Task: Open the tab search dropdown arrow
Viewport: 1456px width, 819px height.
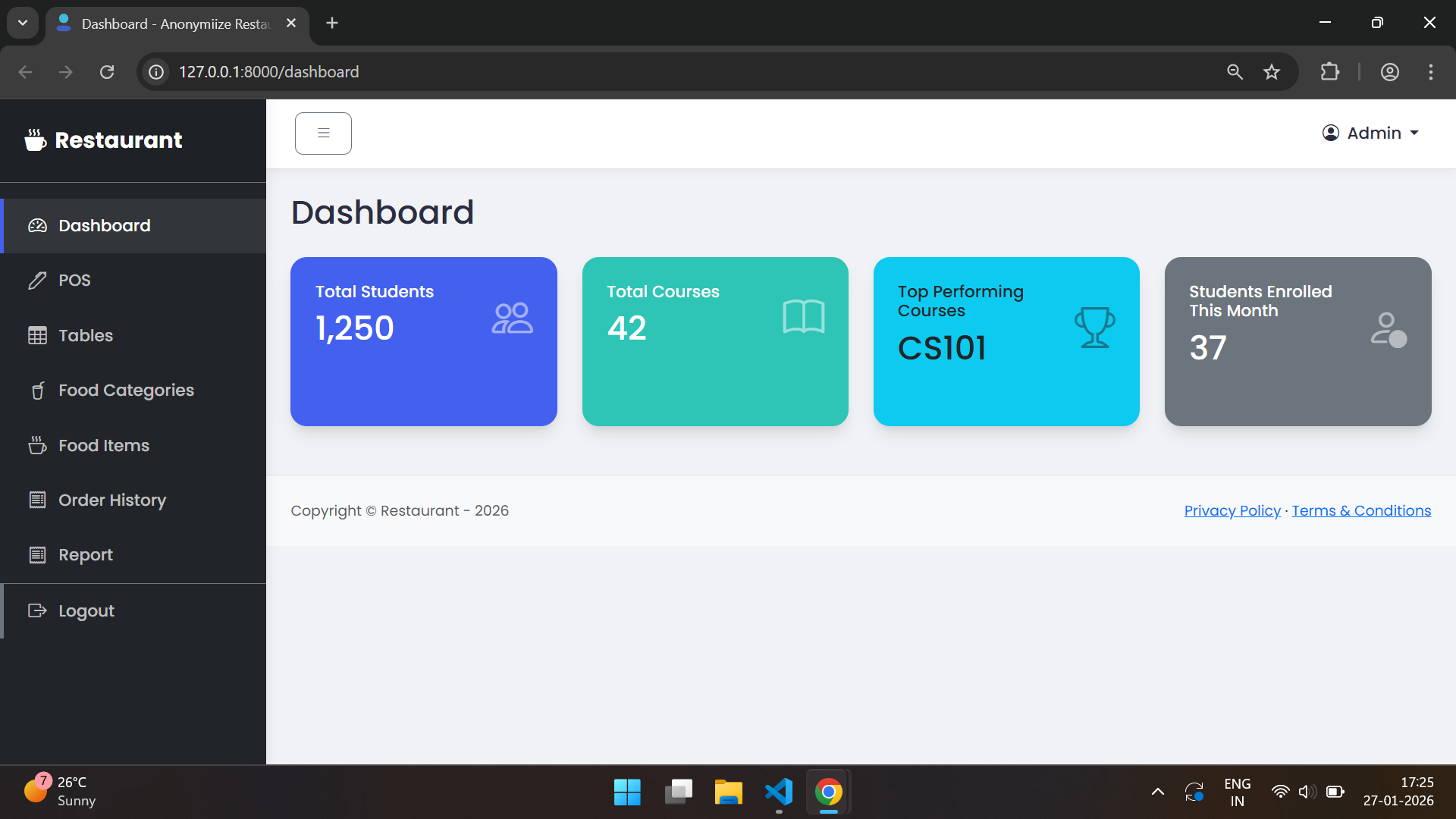Action: pyautogui.click(x=23, y=23)
